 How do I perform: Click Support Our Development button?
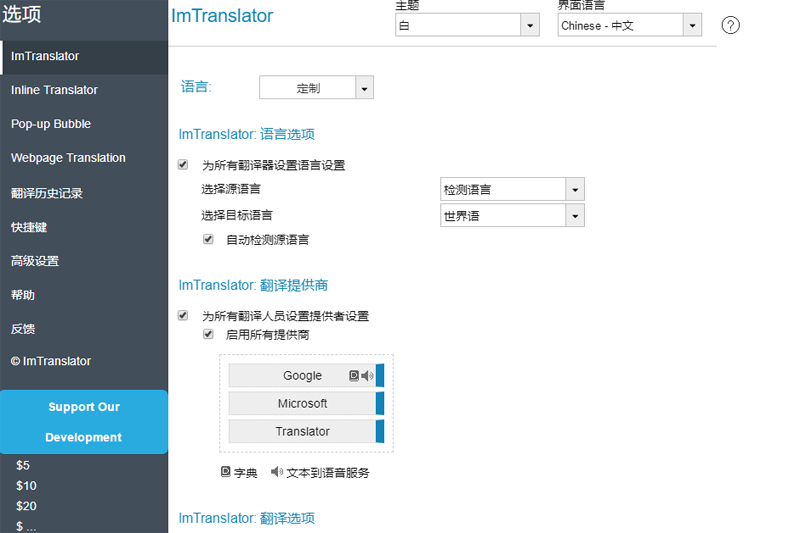[x=84, y=422]
